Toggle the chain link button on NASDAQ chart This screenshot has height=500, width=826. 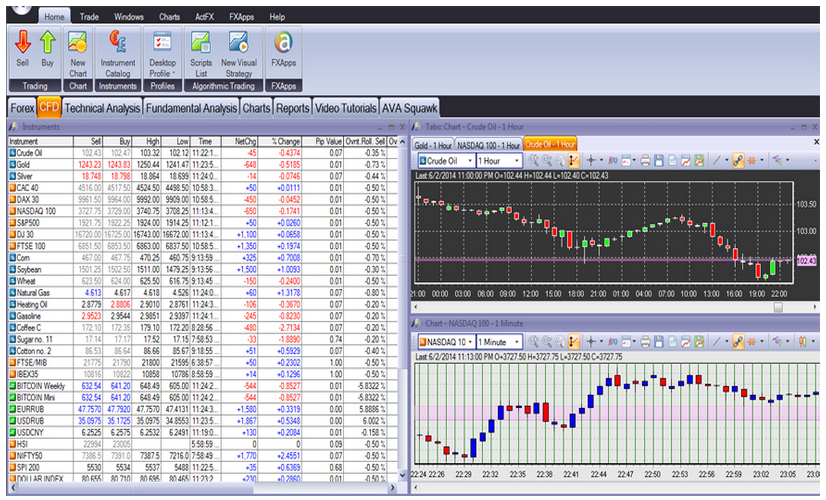pyautogui.click(x=738, y=342)
